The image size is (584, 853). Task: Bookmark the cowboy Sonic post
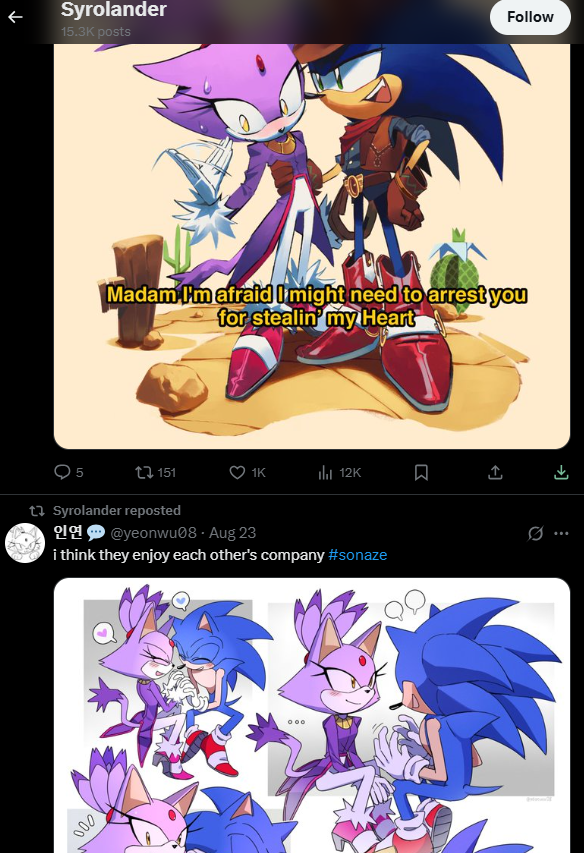click(421, 472)
